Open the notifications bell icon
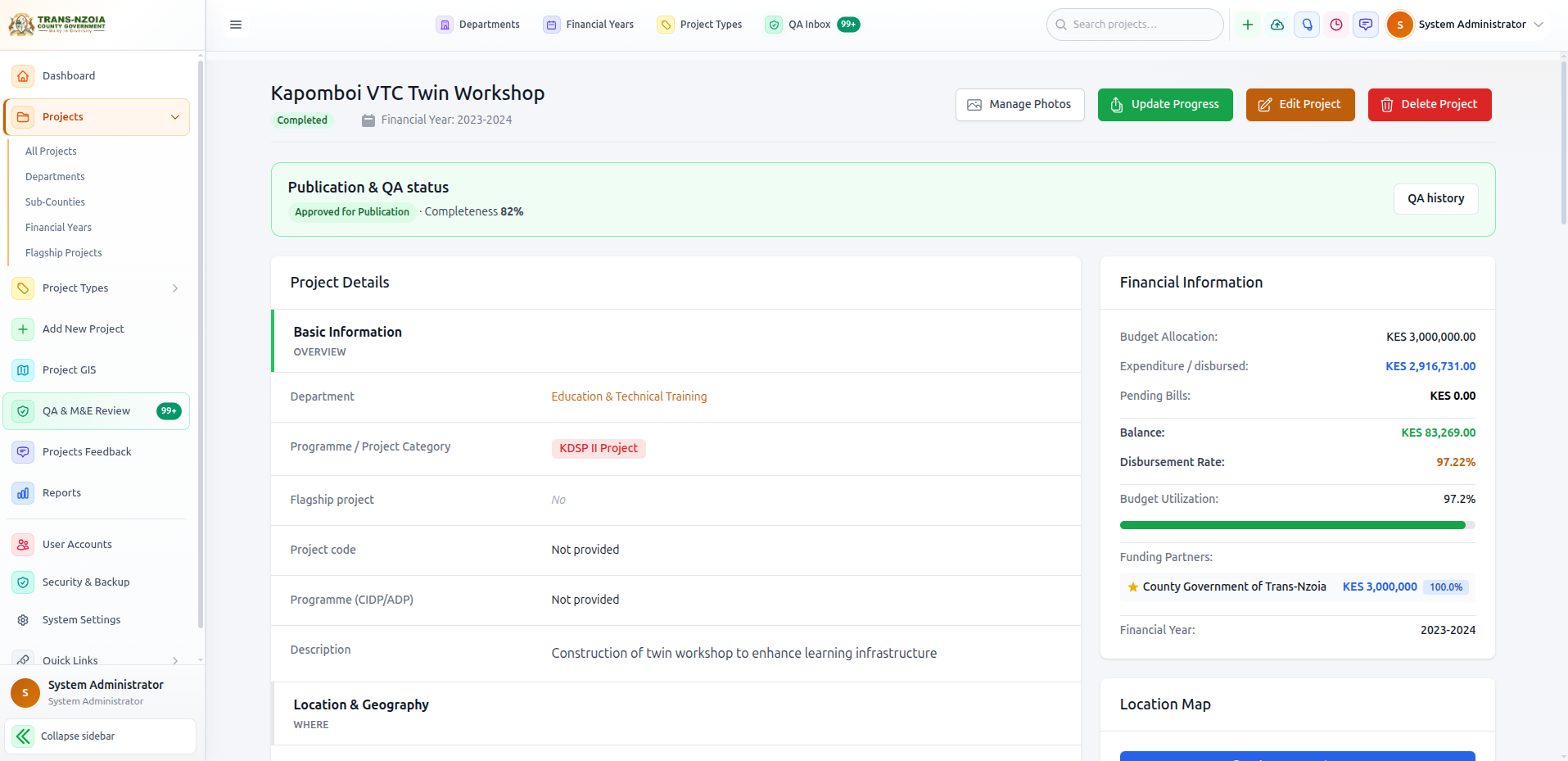This screenshot has height=761, width=1568. pyautogui.click(x=1307, y=25)
